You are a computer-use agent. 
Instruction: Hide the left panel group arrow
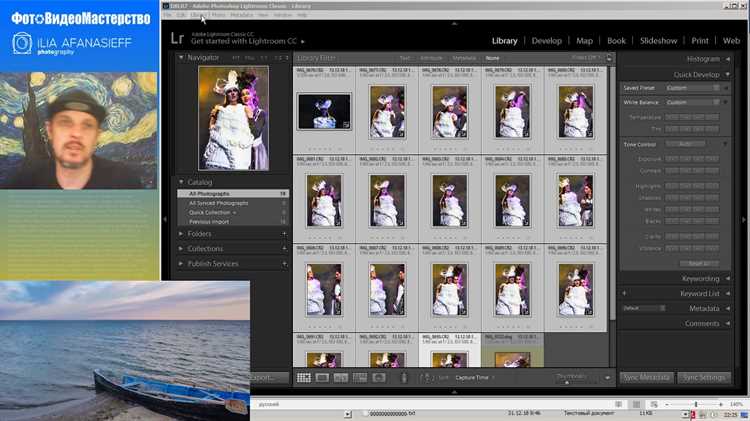(x=165, y=220)
